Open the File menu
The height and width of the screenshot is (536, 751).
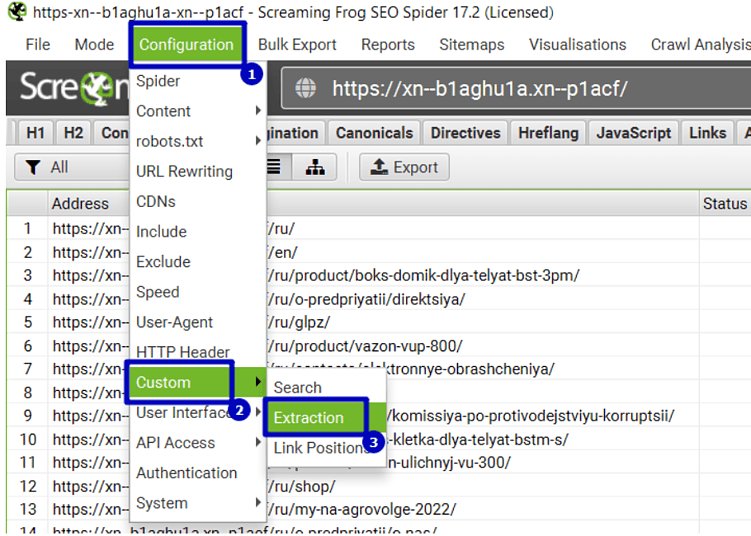[37, 45]
